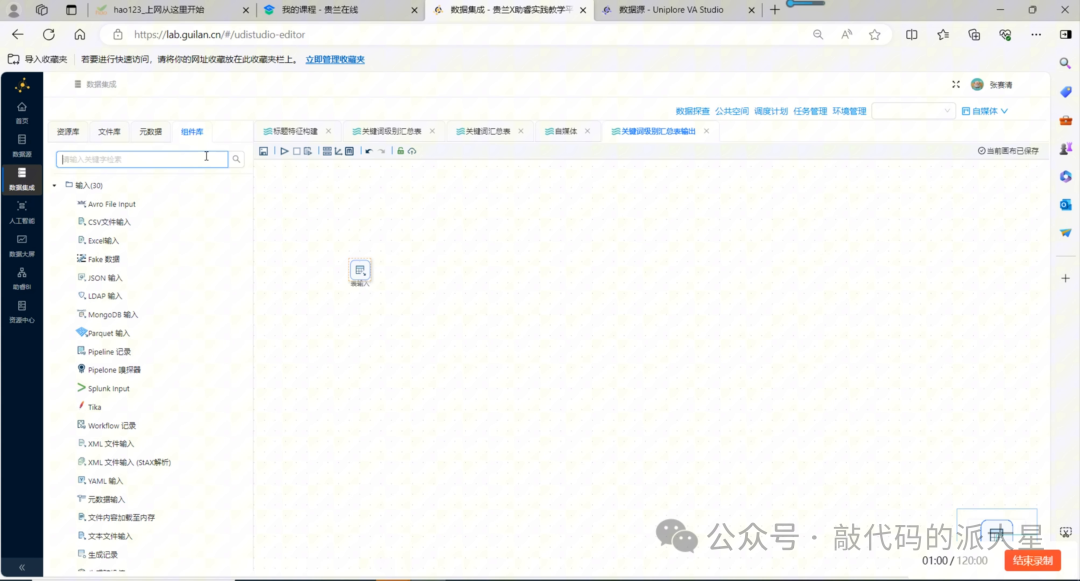The image size is (1080, 581).
Task: Run the pipeline with the play icon
Action: [x=284, y=151]
